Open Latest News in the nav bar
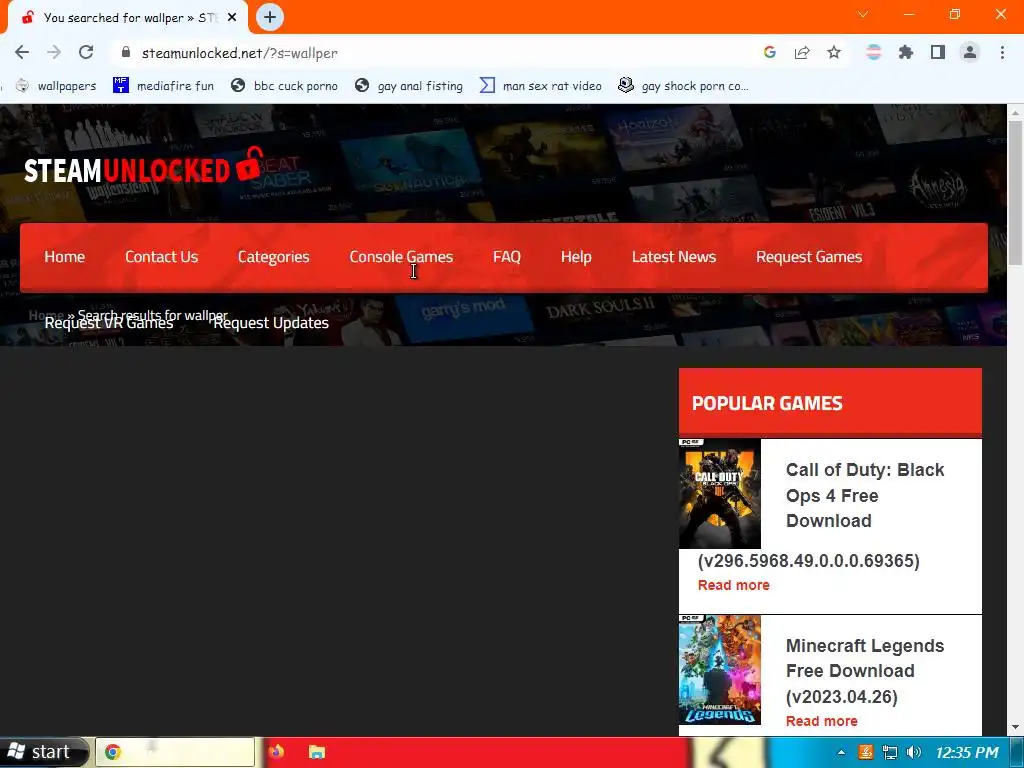 [674, 257]
